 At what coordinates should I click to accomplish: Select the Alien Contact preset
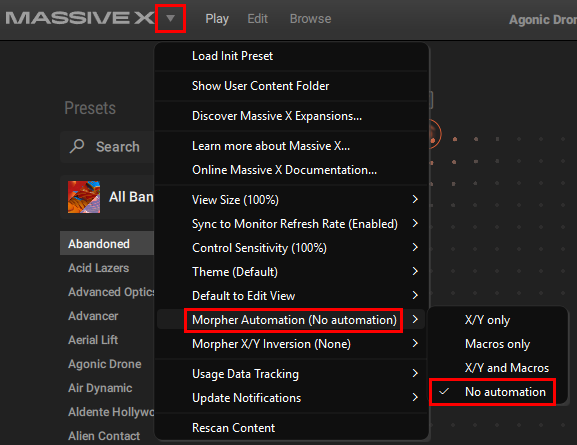point(107,436)
